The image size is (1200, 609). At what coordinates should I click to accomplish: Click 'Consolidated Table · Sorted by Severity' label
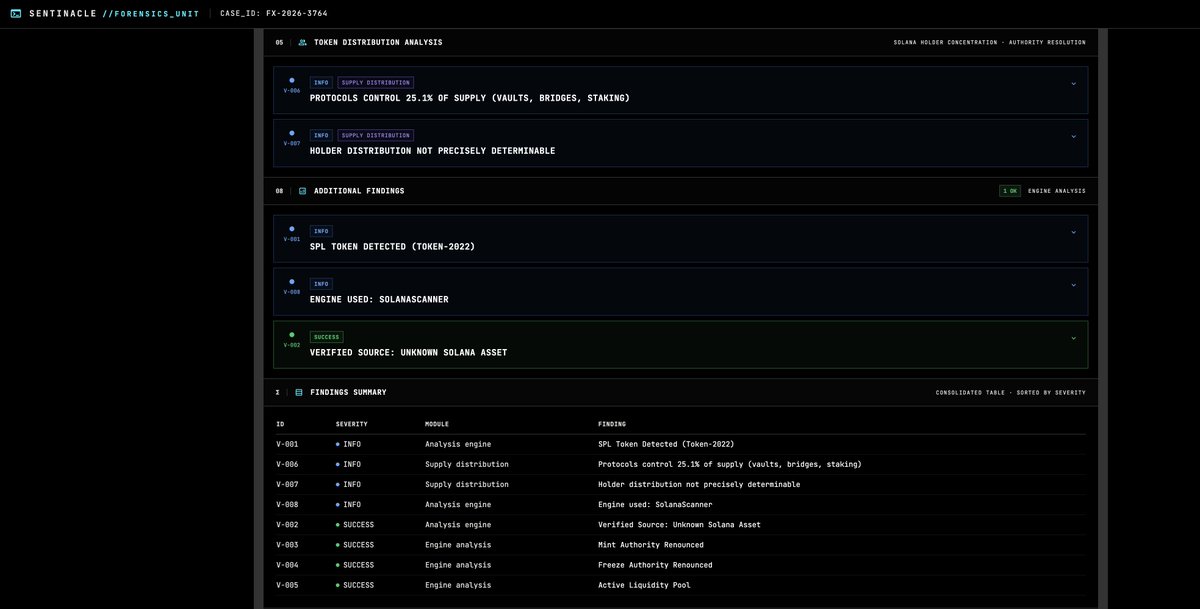coord(1011,393)
